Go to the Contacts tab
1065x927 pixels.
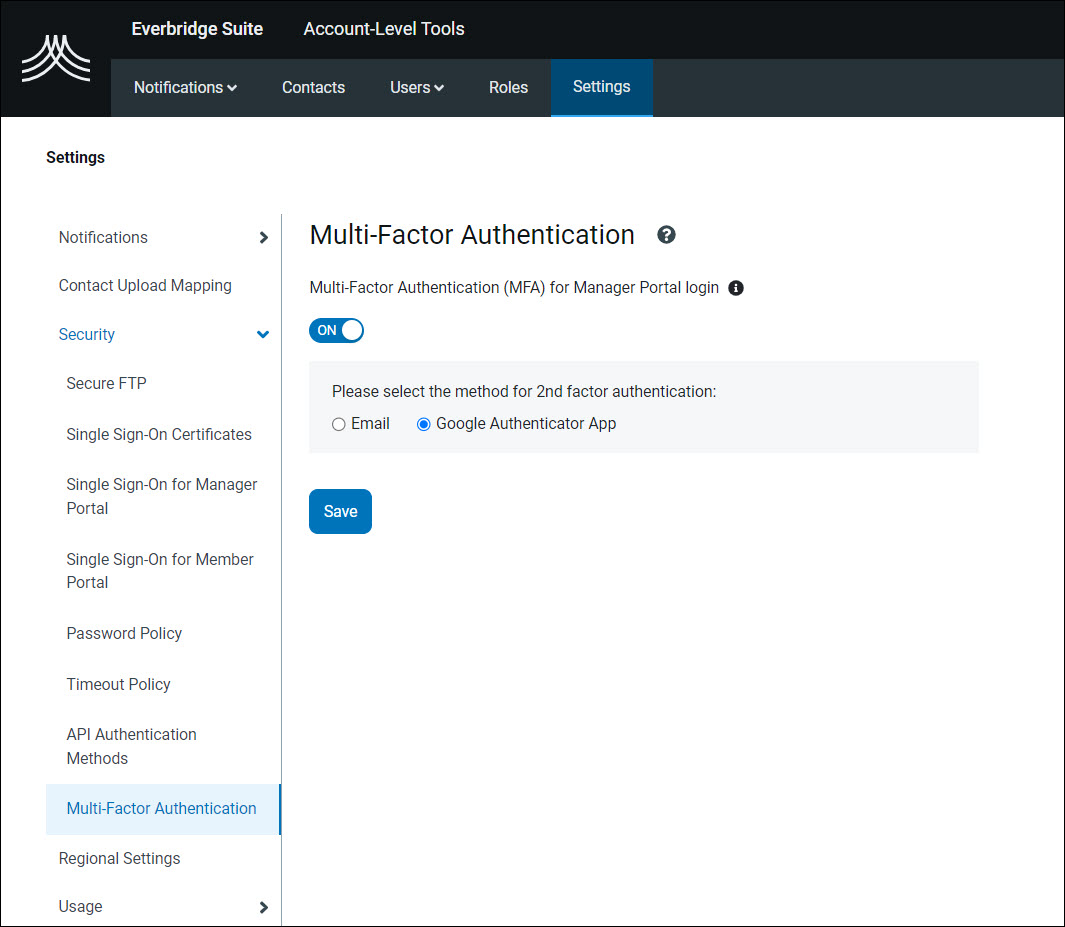tap(313, 87)
